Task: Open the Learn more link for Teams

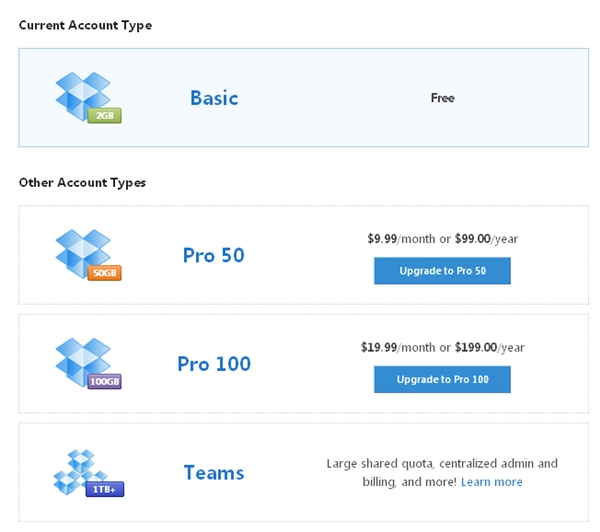Action: [491, 482]
